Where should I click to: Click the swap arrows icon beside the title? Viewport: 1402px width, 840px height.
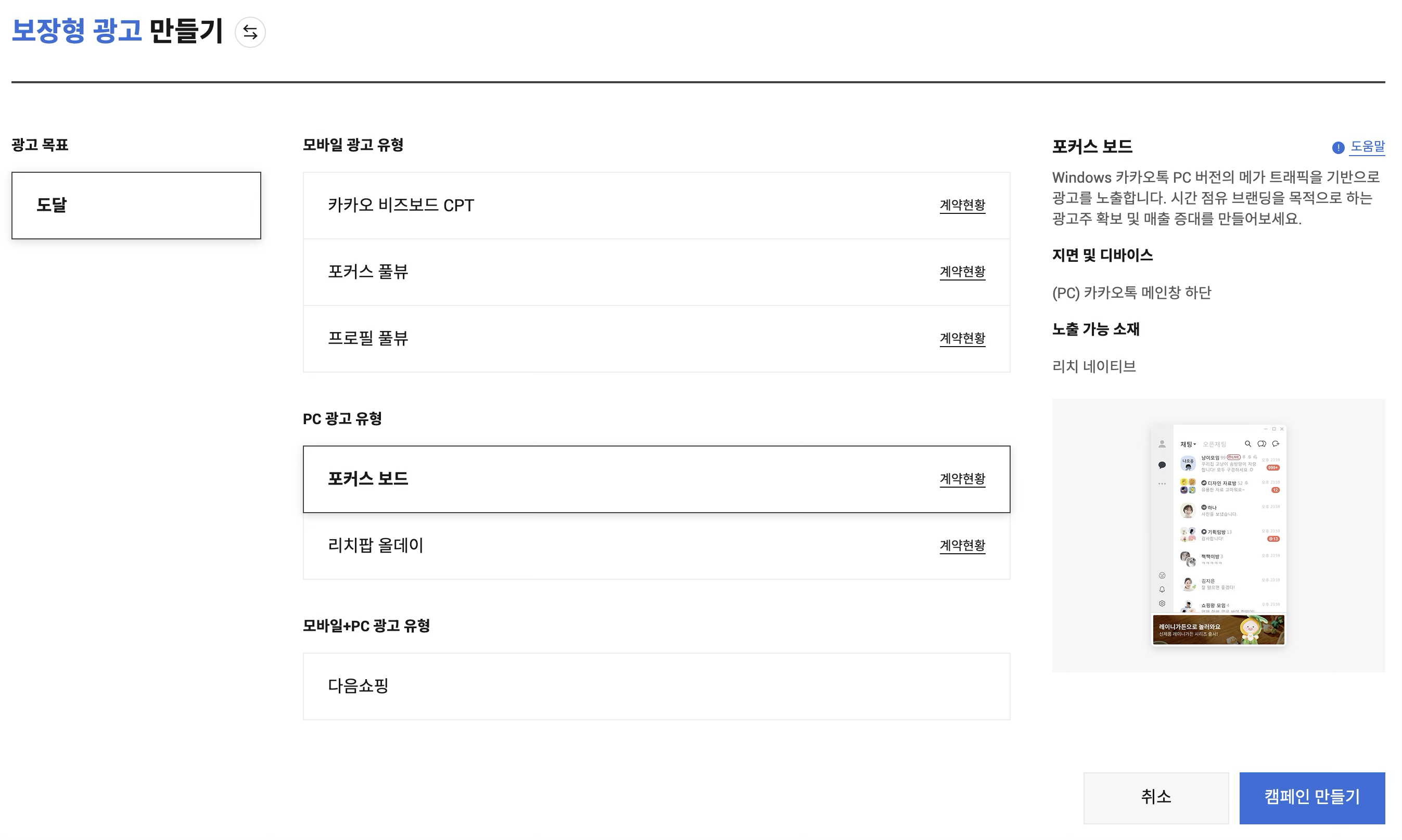tap(250, 32)
